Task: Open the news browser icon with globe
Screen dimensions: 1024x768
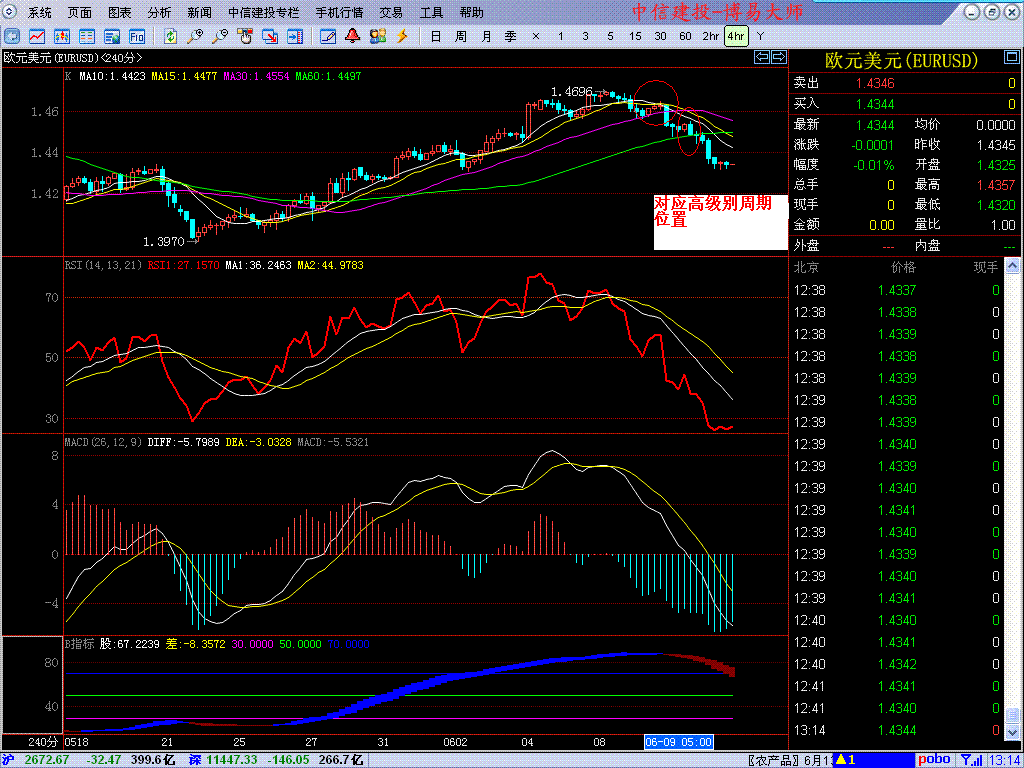Action: click(x=112, y=36)
